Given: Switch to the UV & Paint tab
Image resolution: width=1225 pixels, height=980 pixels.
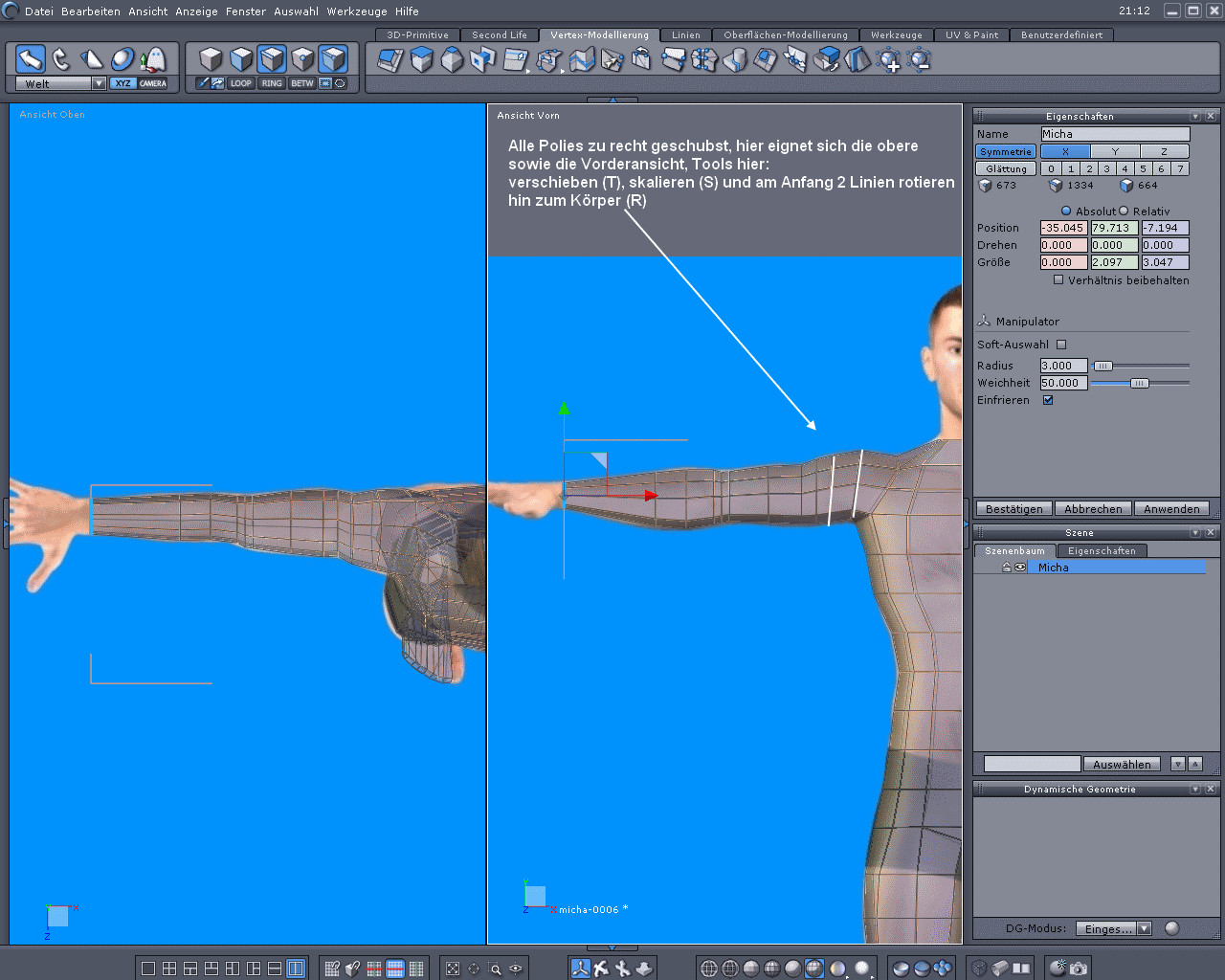Looking at the screenshot, I should tap(971, 34).
